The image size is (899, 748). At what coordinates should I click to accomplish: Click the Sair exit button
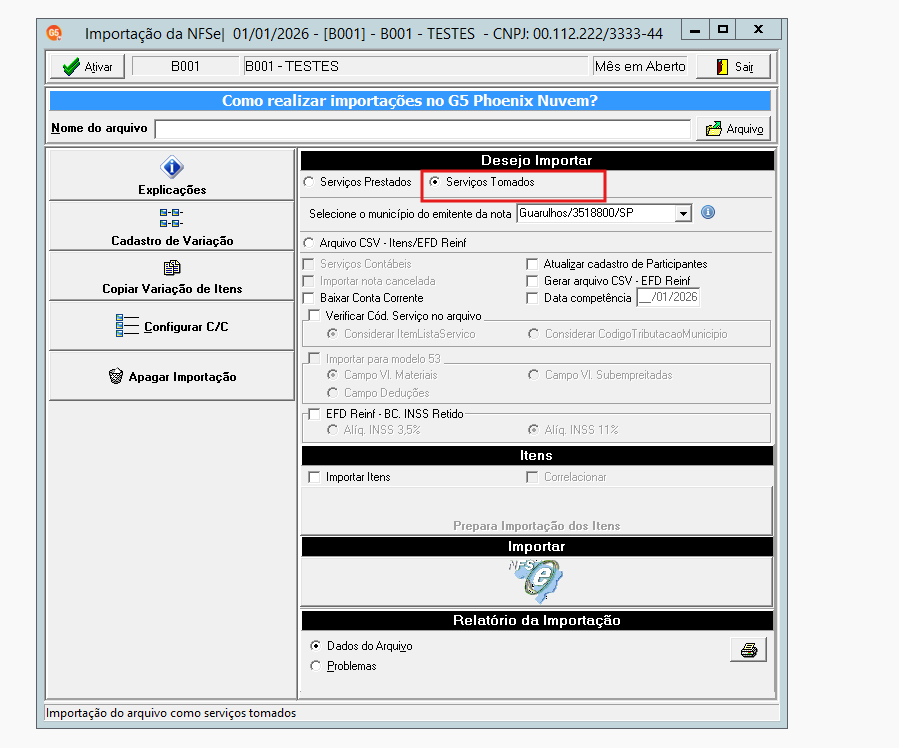click(x=733, y=66)
